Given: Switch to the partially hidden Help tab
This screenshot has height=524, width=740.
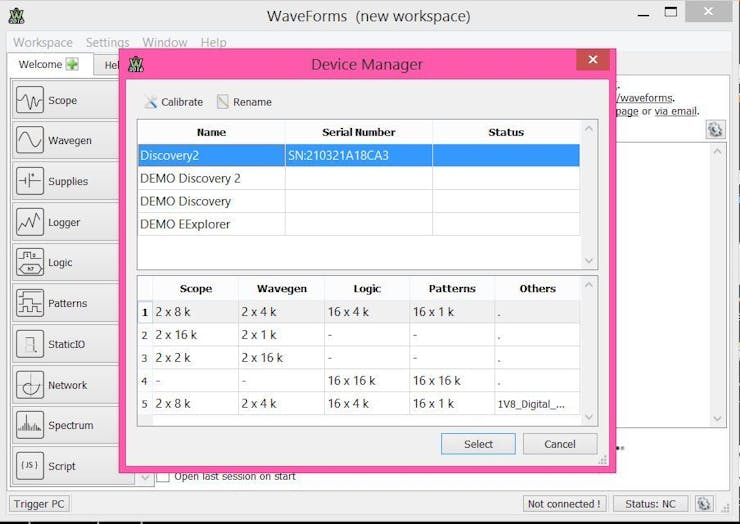Looking at the screenshot, I should point(108,65).
